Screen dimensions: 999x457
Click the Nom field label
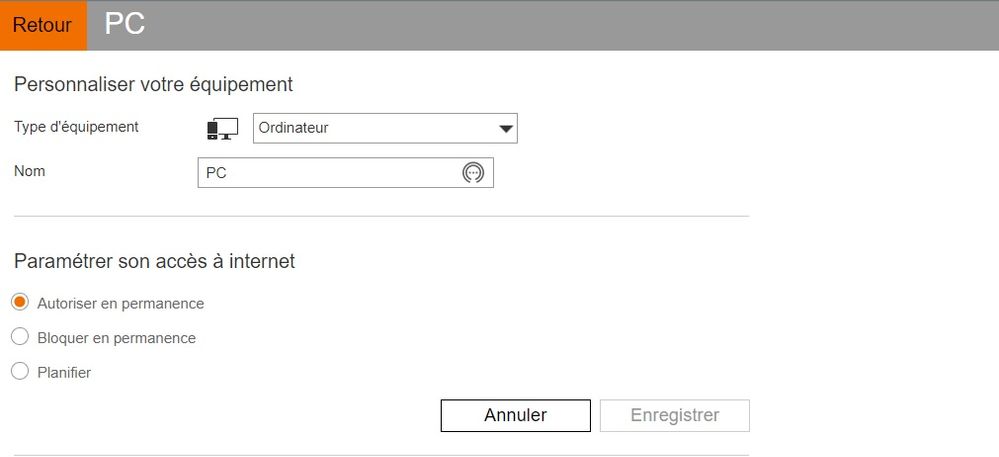[x=29, y=171]
